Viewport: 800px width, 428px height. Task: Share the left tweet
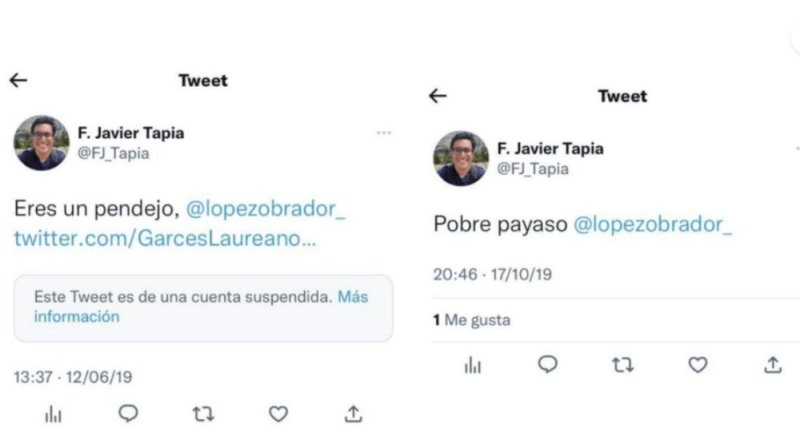coord(353,414)
